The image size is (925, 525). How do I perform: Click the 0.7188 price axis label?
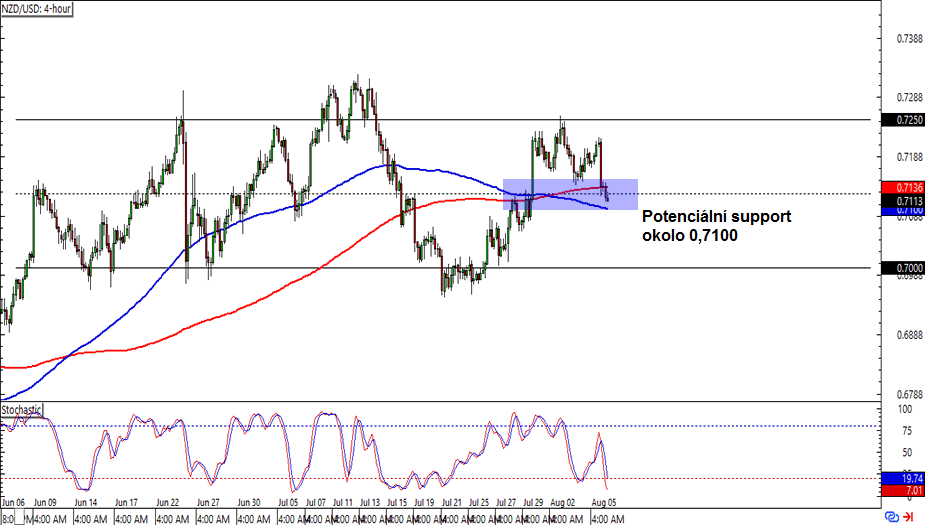coord(910,157)
